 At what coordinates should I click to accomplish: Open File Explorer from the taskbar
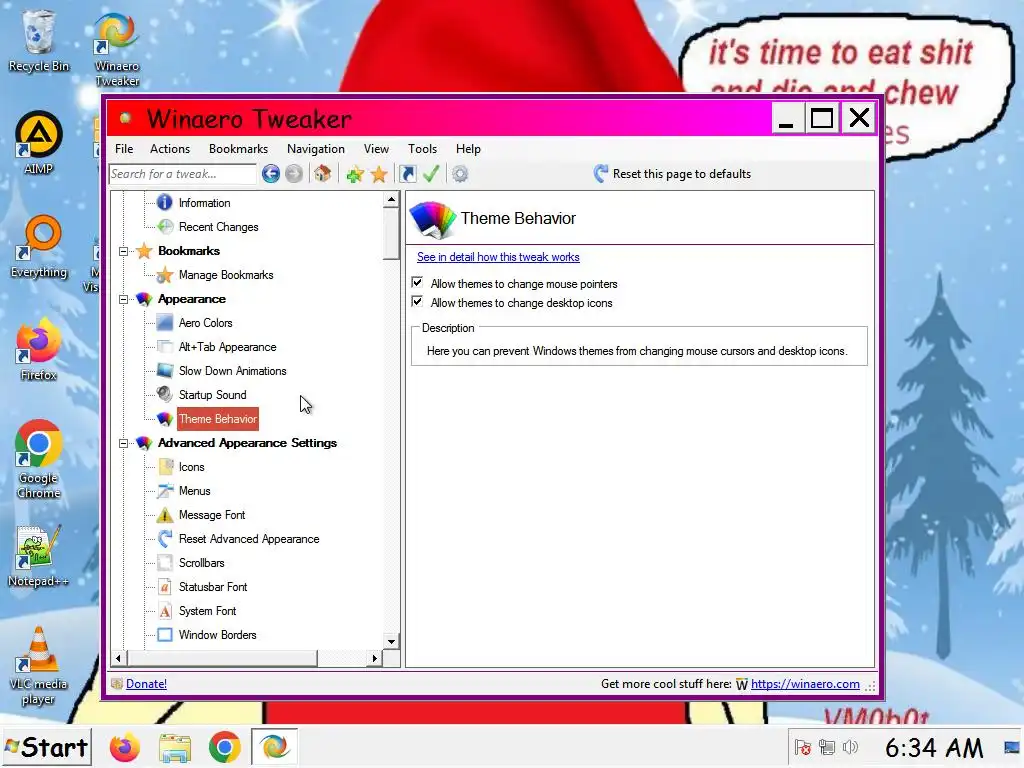tap(174, 747)
